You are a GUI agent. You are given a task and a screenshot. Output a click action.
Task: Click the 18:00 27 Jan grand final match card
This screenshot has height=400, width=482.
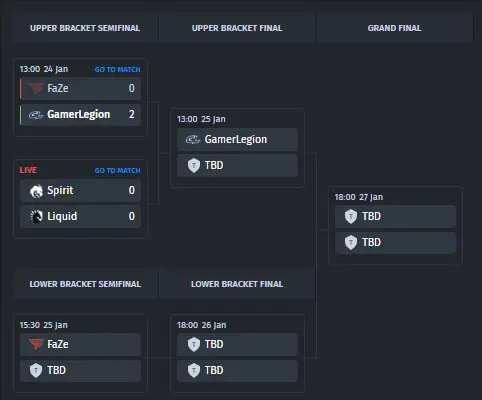tap(395, 225)
